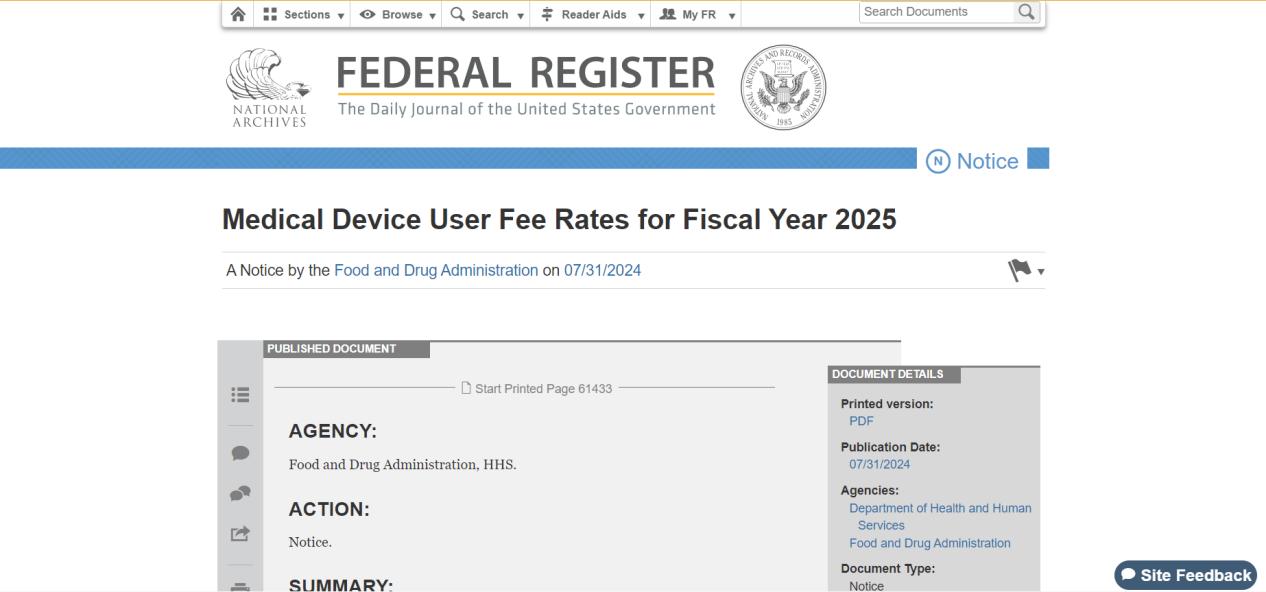Open the Search dropdown menu
The width and height of the screenshot is (1266, 592).
coord(486,14)
